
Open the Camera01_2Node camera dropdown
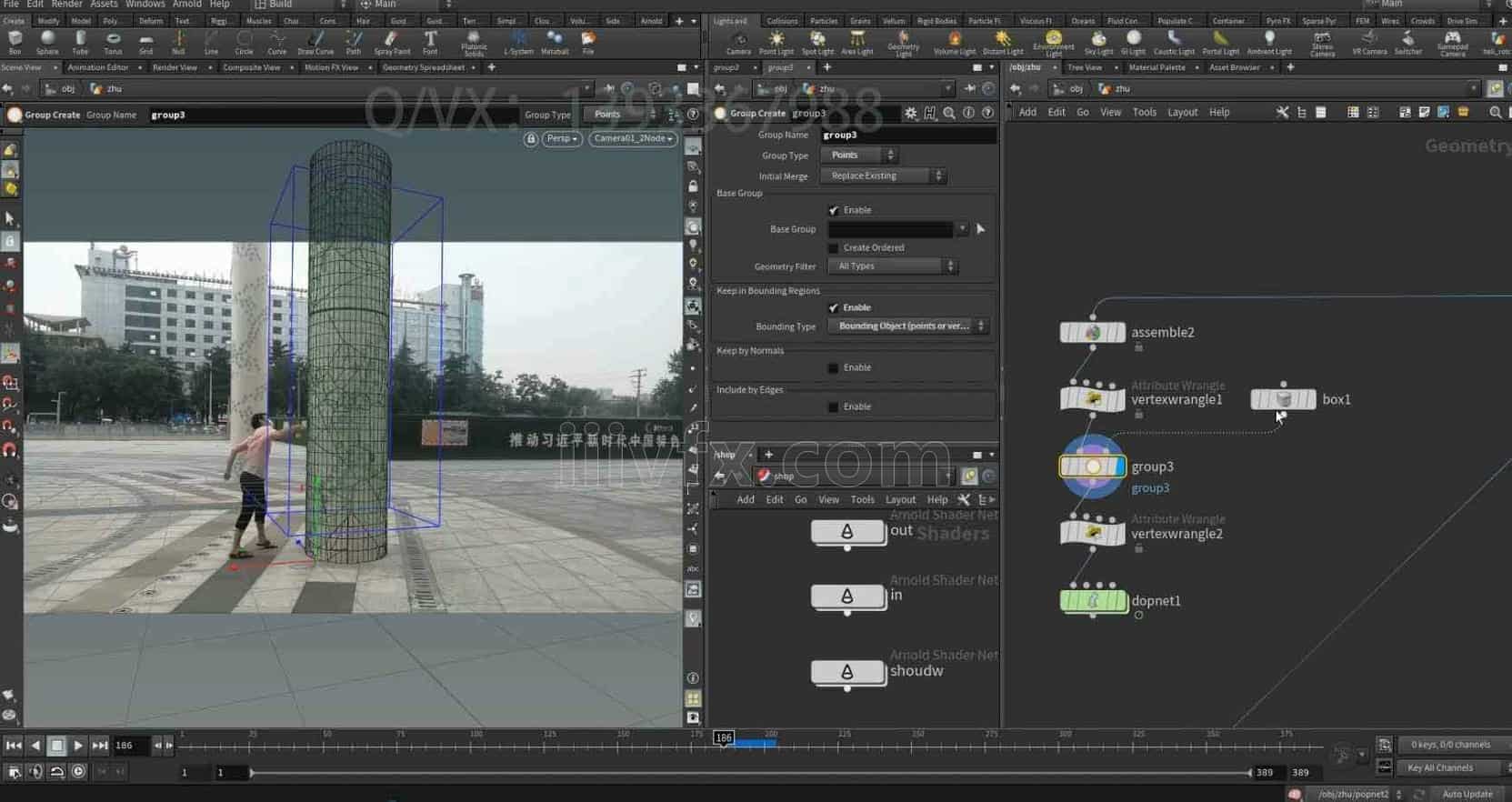634,139
